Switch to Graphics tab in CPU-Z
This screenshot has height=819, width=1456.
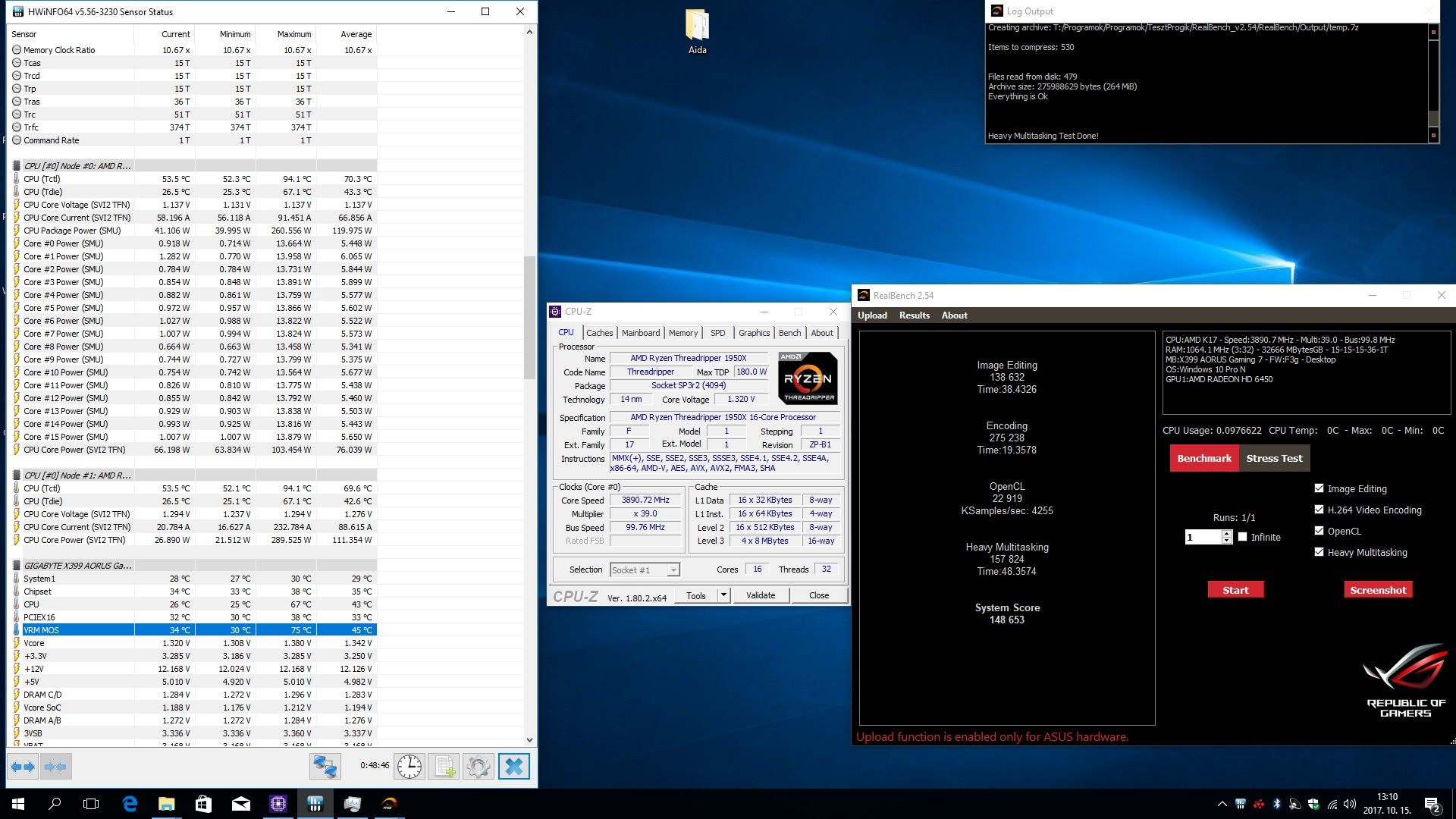tap(754, 333)
